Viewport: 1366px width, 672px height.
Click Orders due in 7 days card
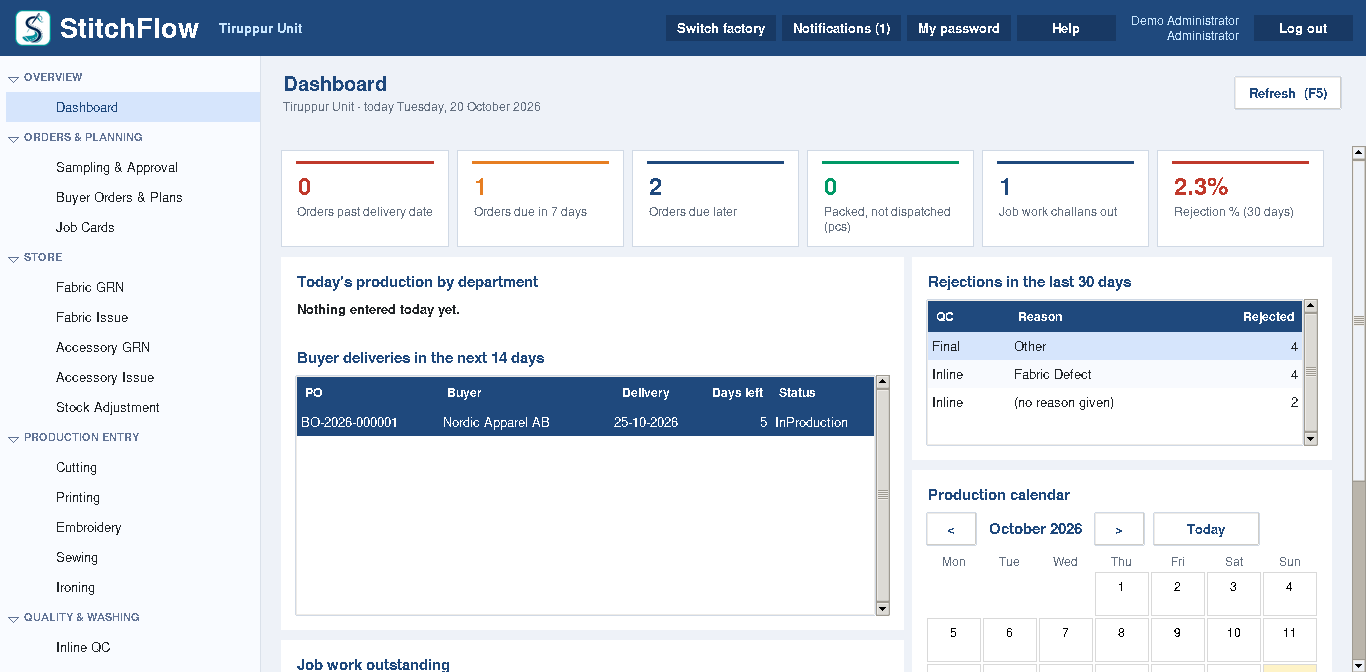tap(540, 198)
